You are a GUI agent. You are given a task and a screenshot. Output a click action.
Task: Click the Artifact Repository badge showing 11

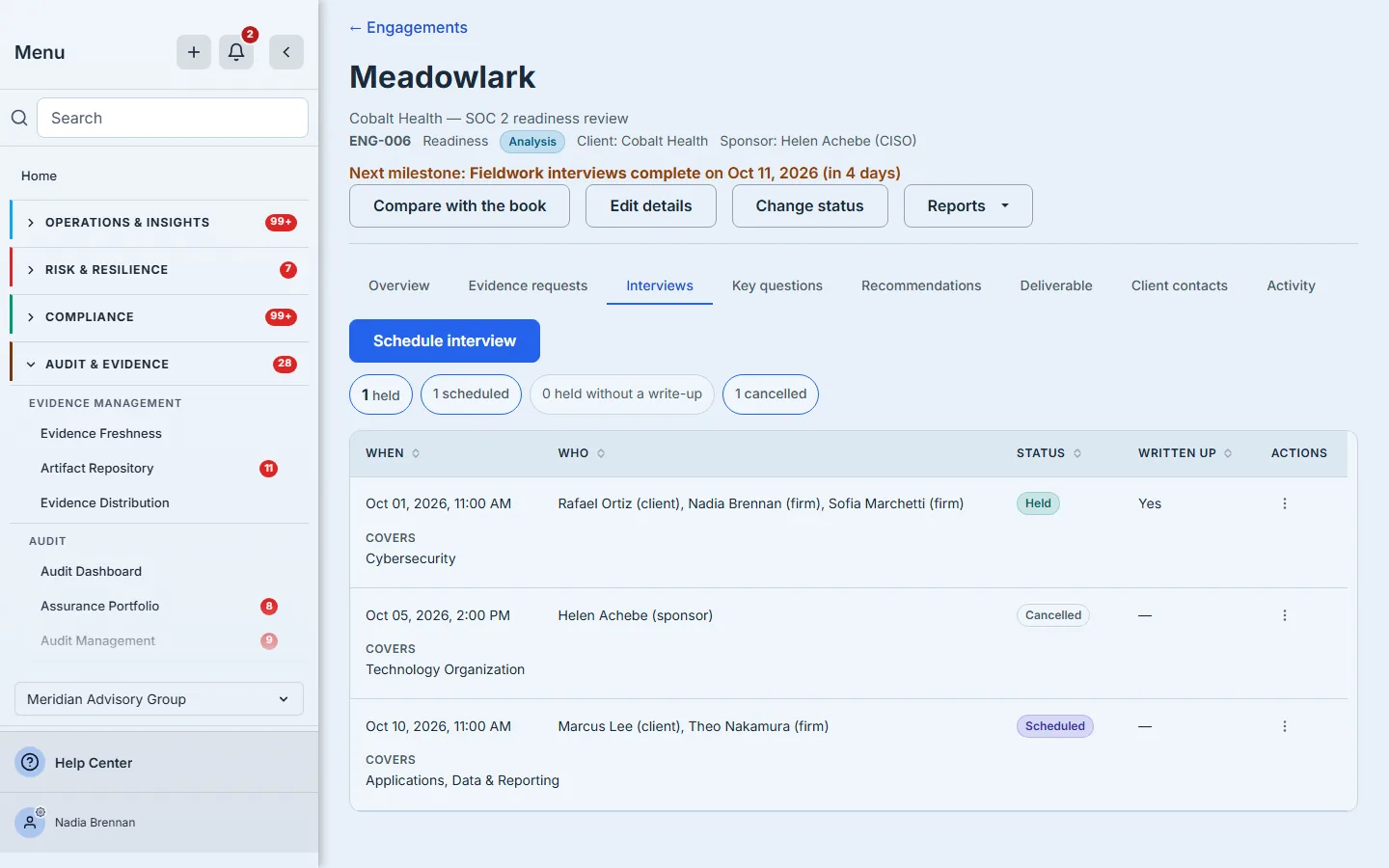pos(269,469)
